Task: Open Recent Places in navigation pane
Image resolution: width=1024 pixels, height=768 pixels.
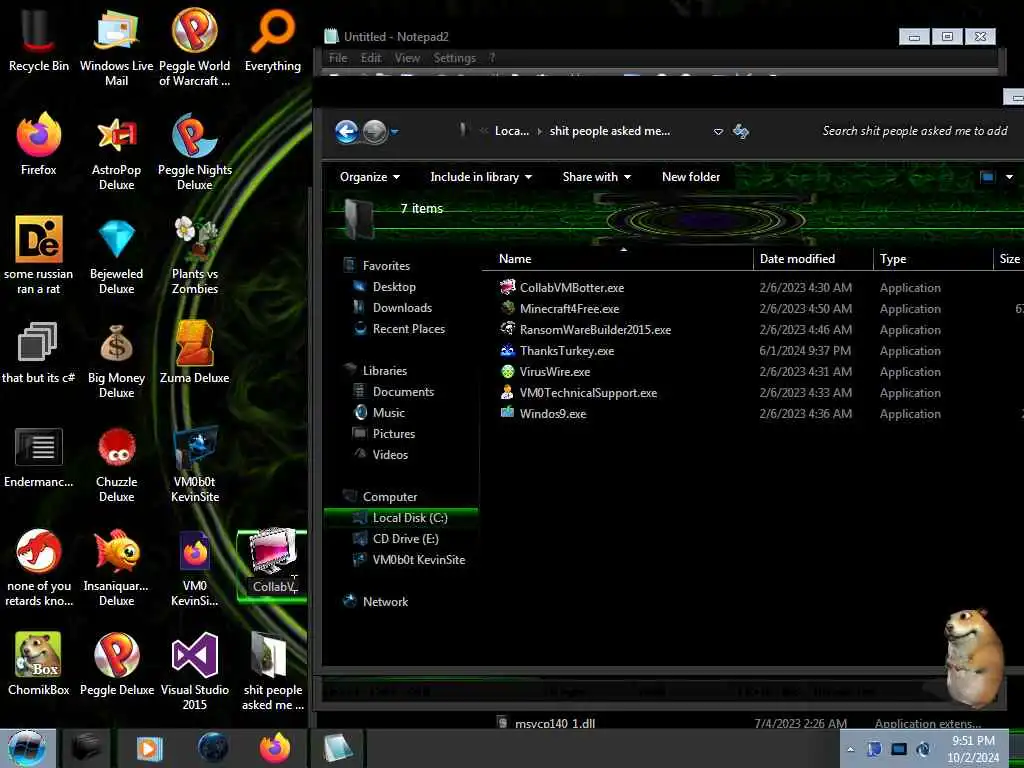Action: point(399,328)
